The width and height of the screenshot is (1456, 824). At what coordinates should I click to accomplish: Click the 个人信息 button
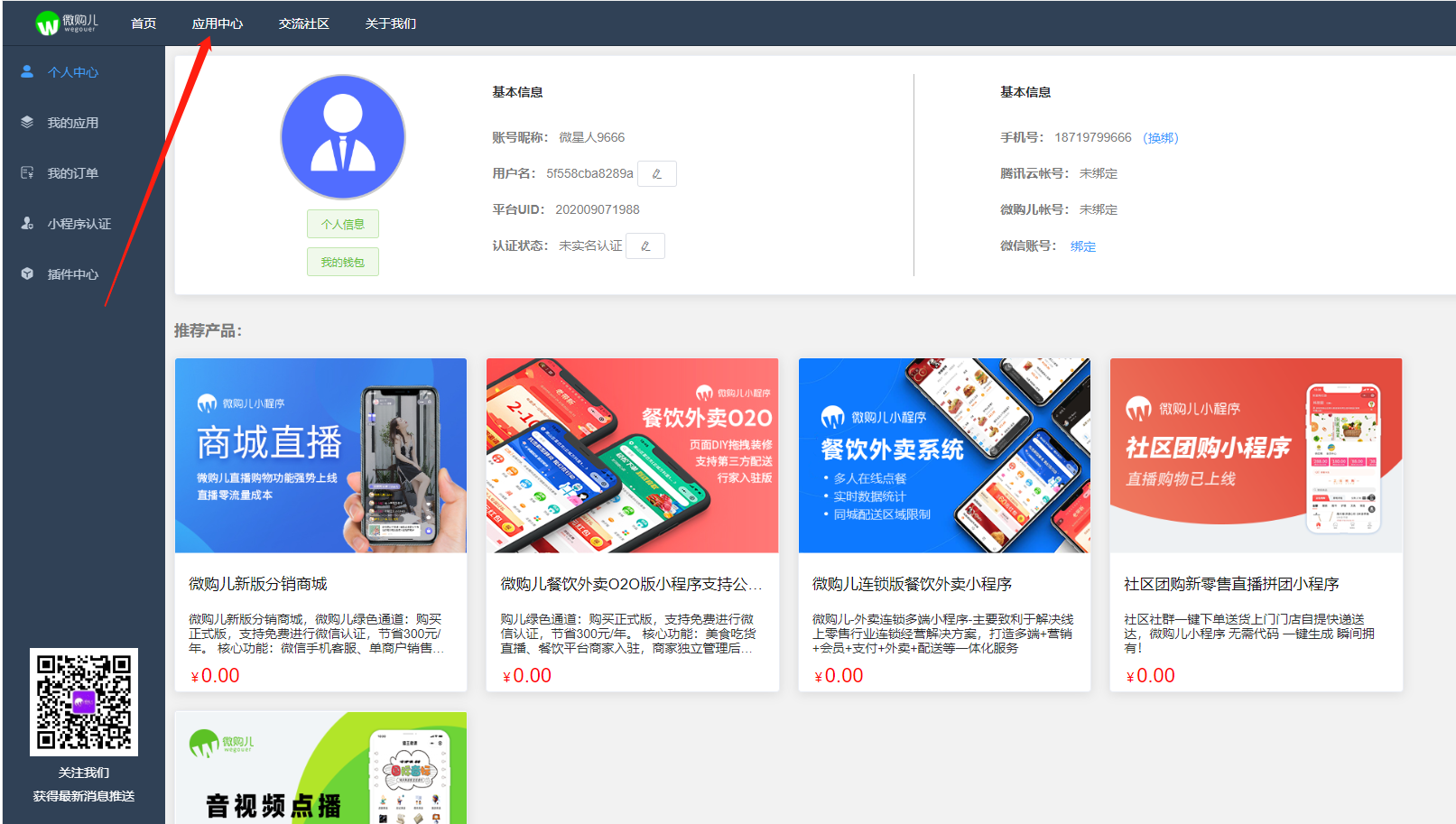click(x=343, y=224)
